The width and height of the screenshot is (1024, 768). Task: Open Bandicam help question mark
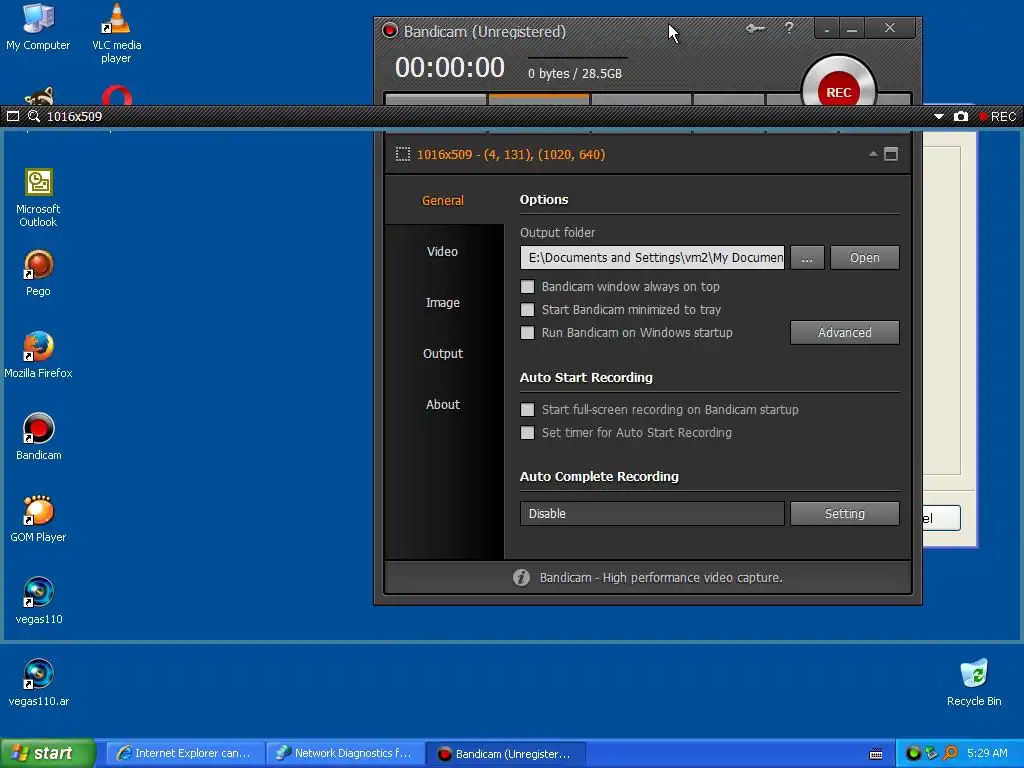[x=789, y=28]
